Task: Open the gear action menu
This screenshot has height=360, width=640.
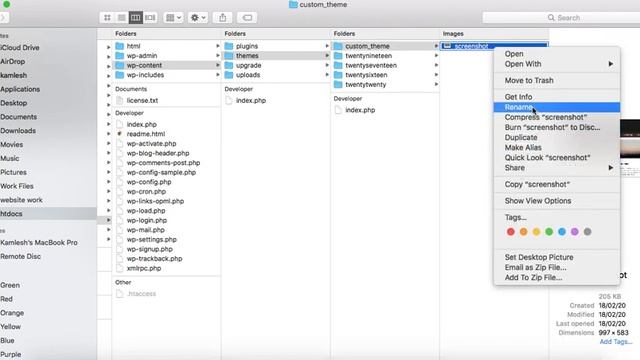Action: coord(198,18)
